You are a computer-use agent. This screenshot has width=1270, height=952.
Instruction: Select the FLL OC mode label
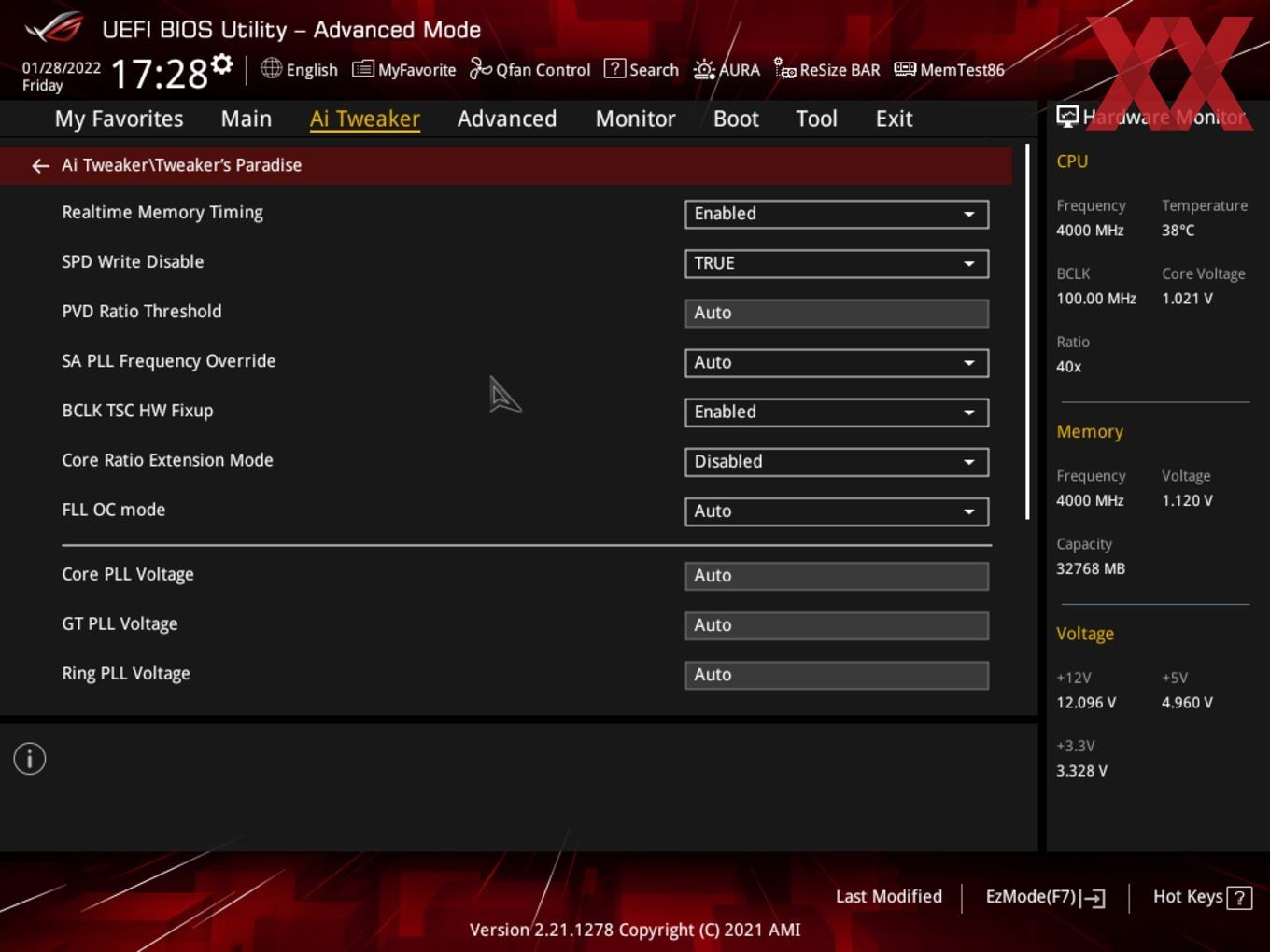[114, 510]
